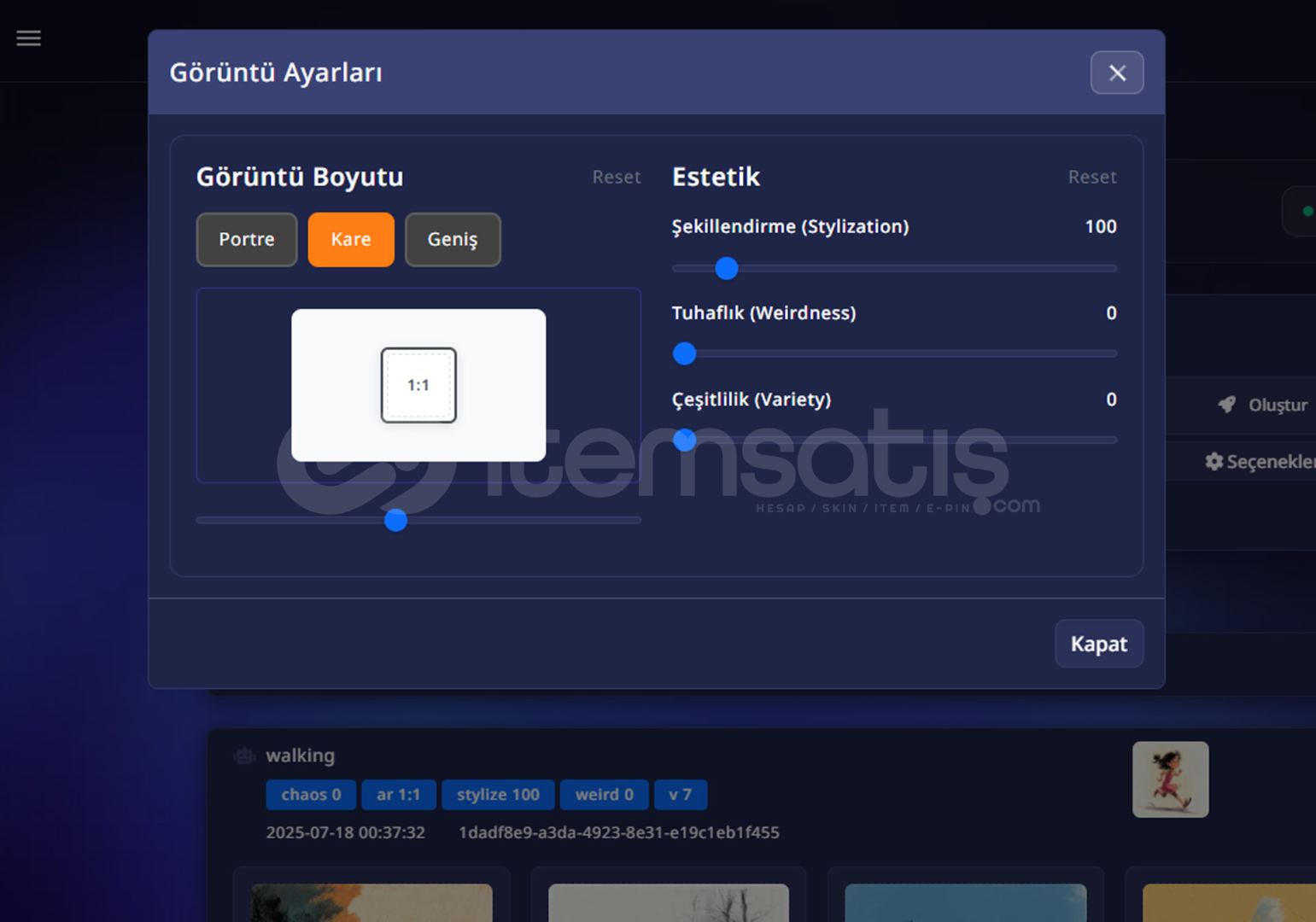Click the 1:1 ratio preview box
Image resolution: width=1316 pixels, height=922 pixels.
(x=418, y=385)
